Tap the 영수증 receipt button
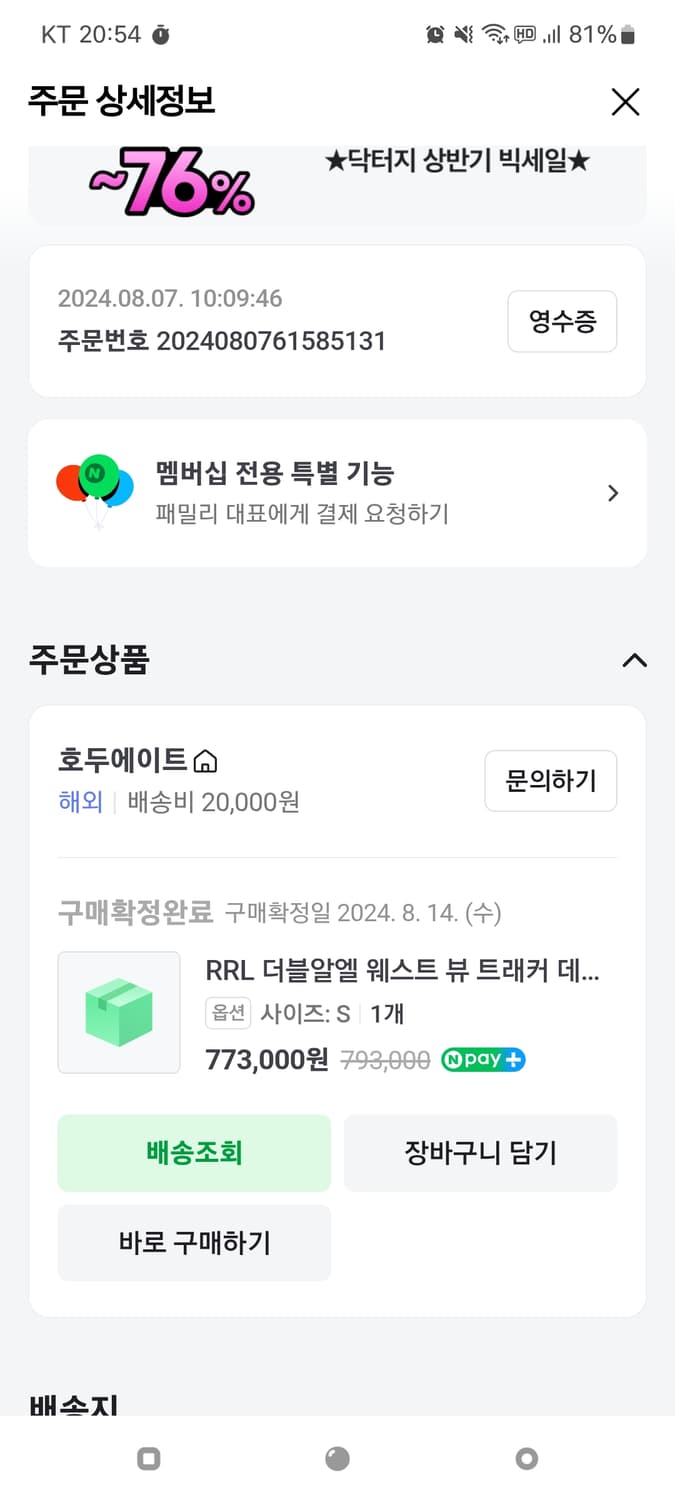675x1500 pixels. 562,321
